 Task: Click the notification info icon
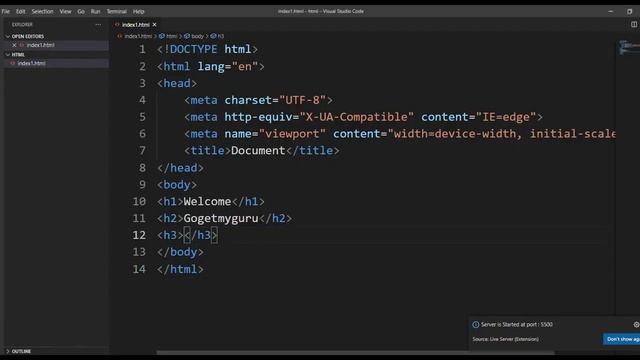coord(476,324)
